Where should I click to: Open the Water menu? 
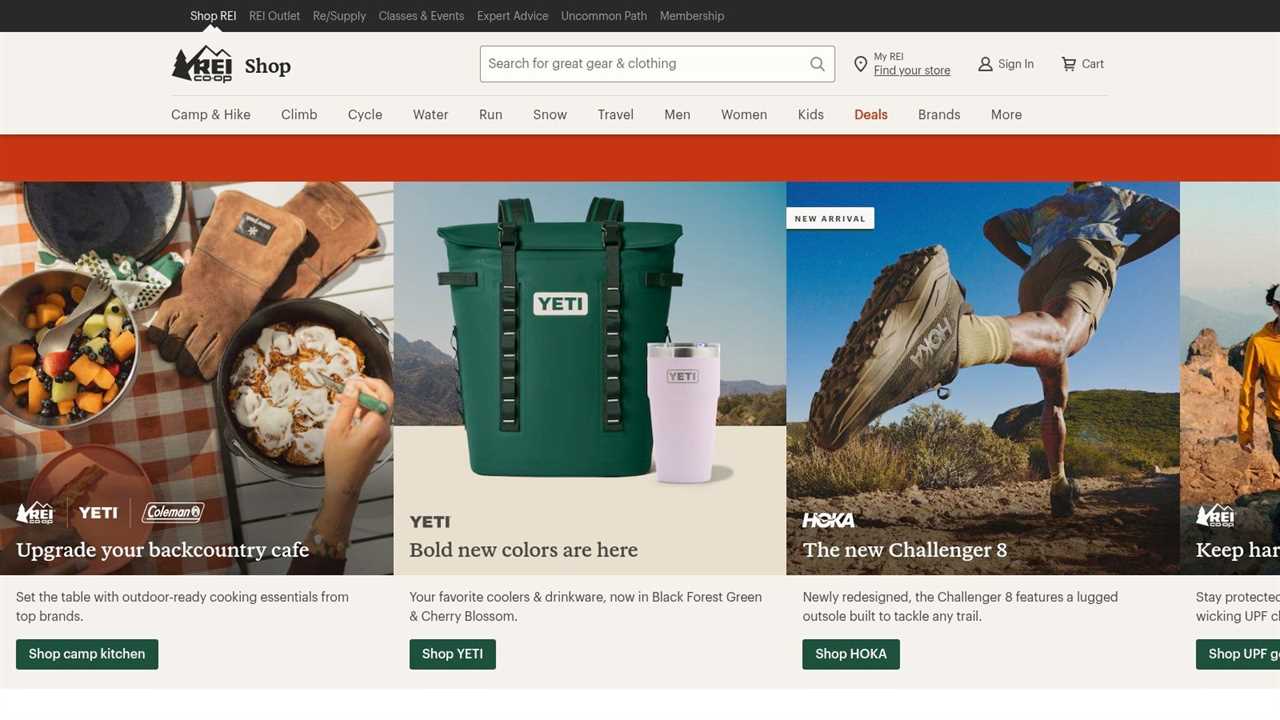(430, 115)
